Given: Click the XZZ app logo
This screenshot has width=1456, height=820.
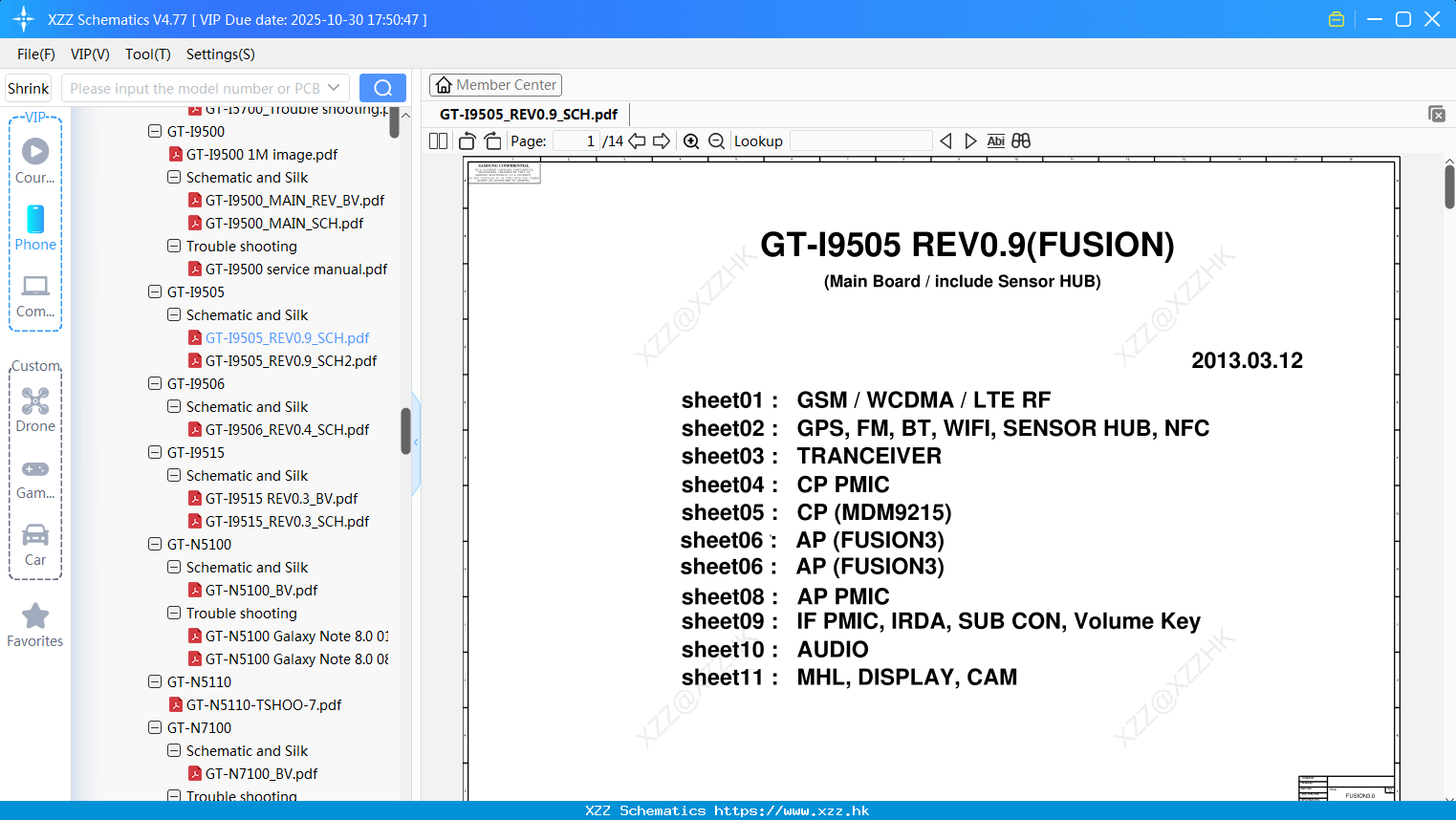Looking at the screenshot, I should 24,19.
